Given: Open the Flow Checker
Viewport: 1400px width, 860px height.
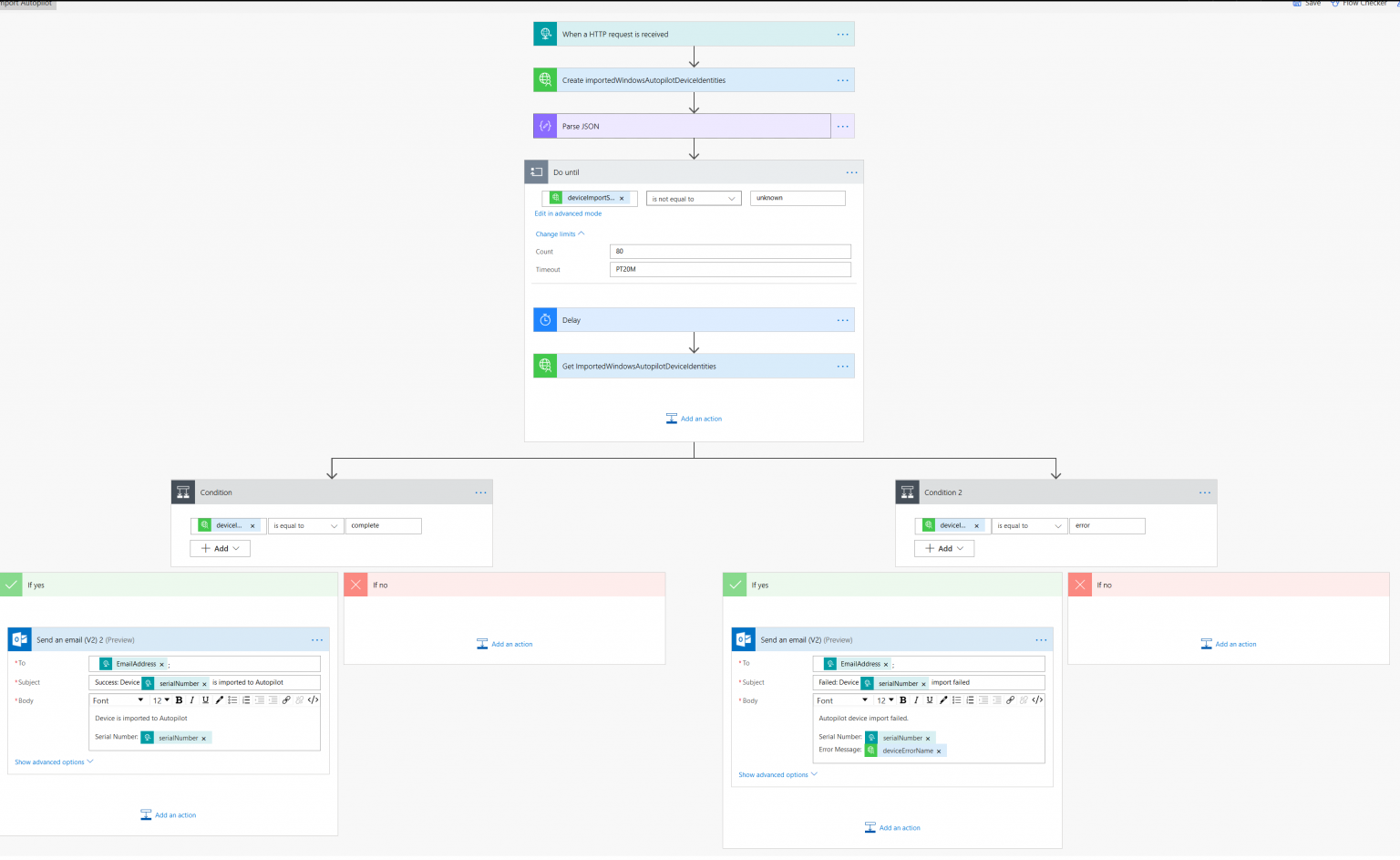Looking at the screenshot, I should pos(1360,4).
